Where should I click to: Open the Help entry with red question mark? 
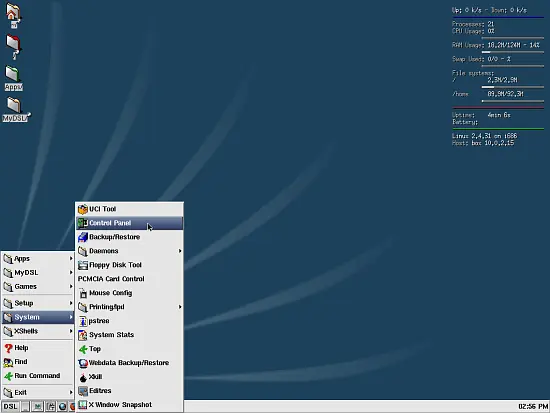pos(38,348)
